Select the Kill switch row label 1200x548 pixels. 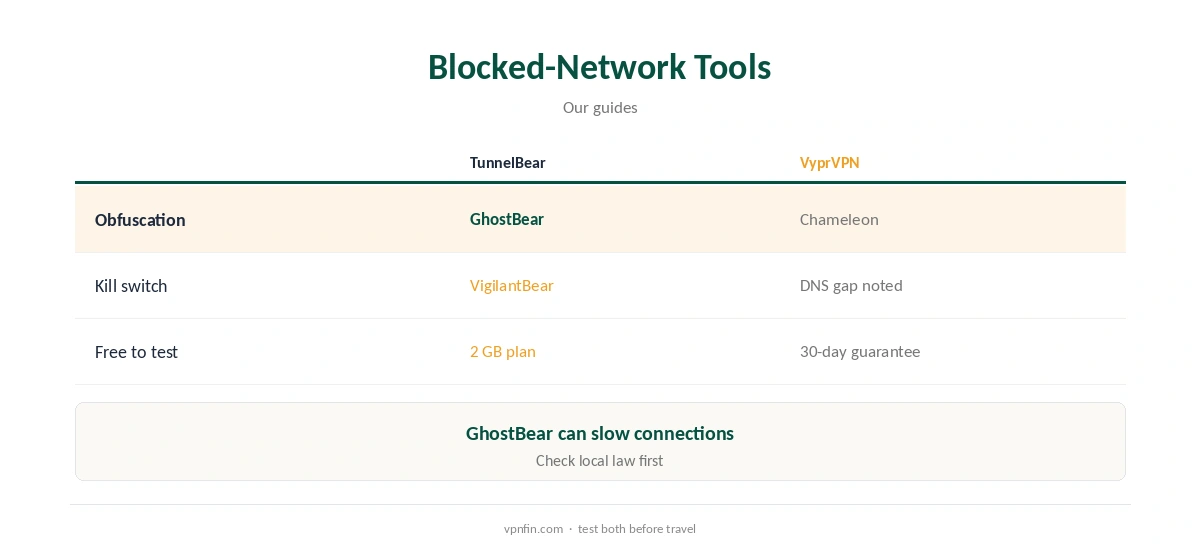click(131, 286)
